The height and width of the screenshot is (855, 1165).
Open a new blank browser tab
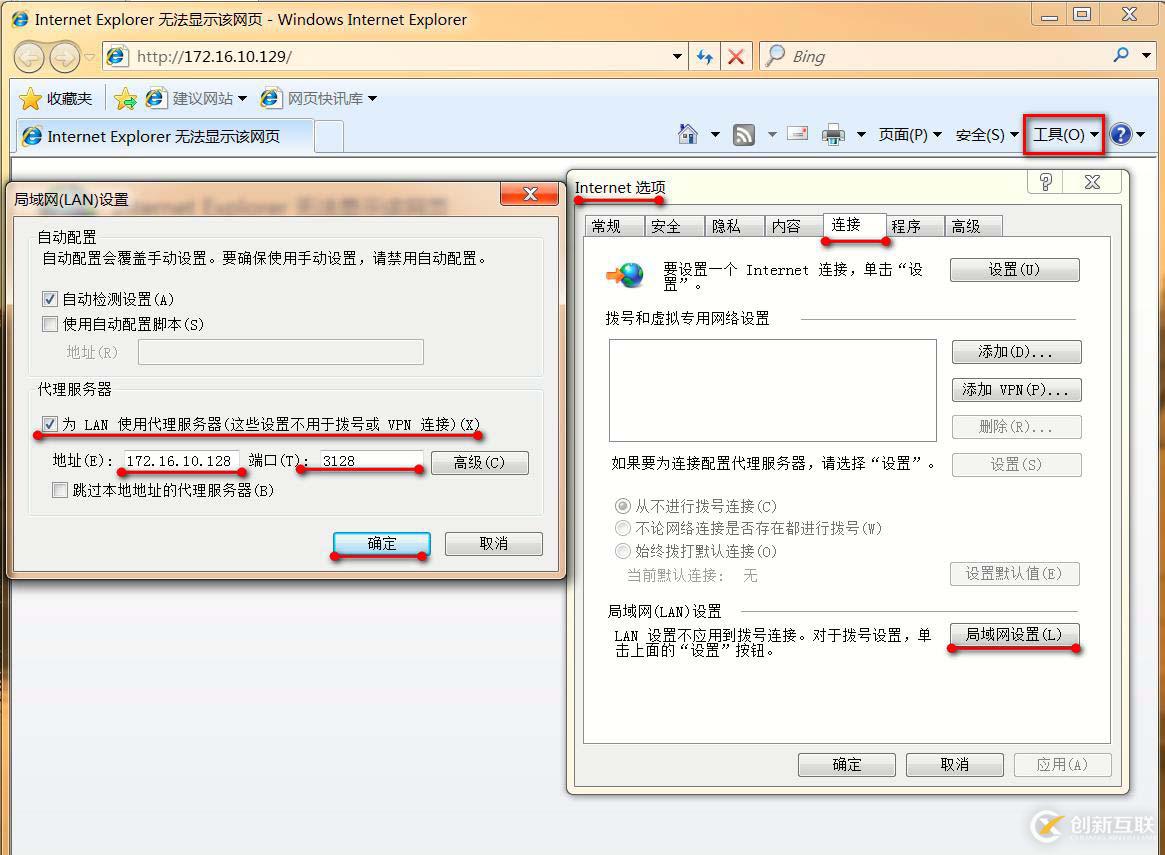pyautogui.click(x=329, y=137)
